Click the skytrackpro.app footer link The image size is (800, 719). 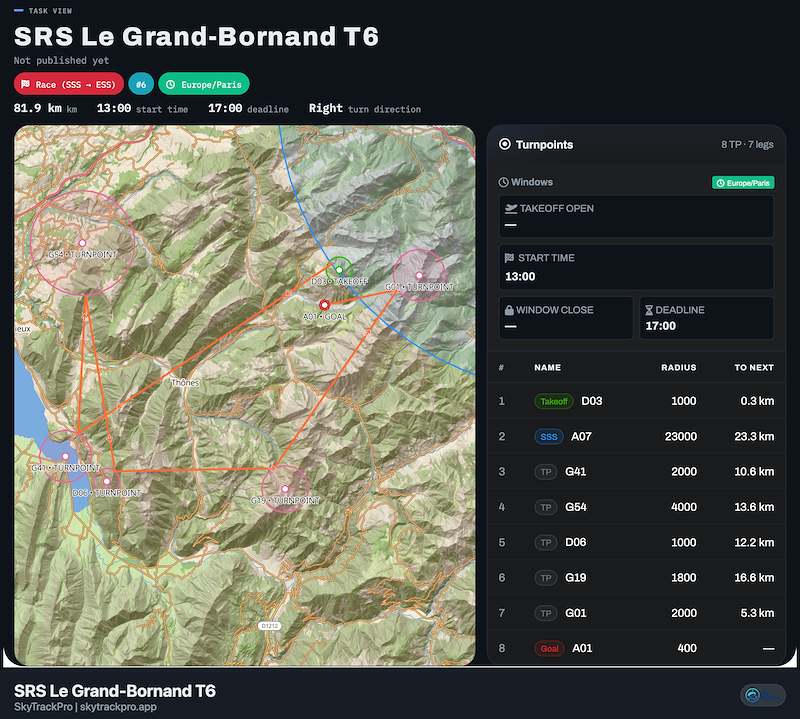click(x=118, y=707)
